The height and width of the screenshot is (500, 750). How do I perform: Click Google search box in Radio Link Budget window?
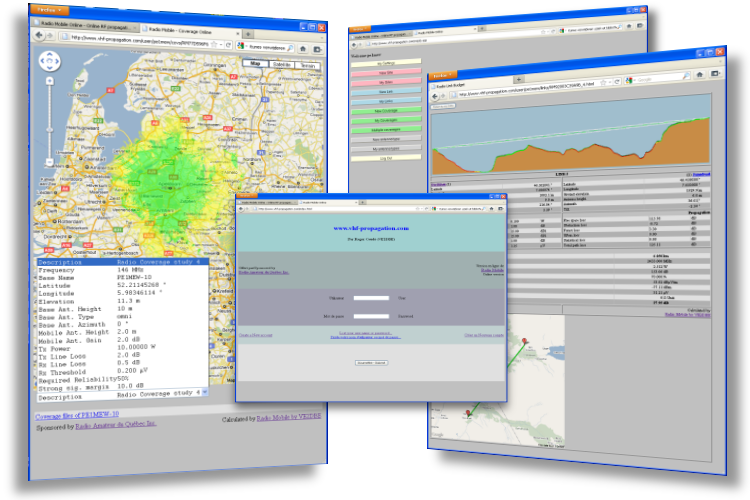[658, 78]
